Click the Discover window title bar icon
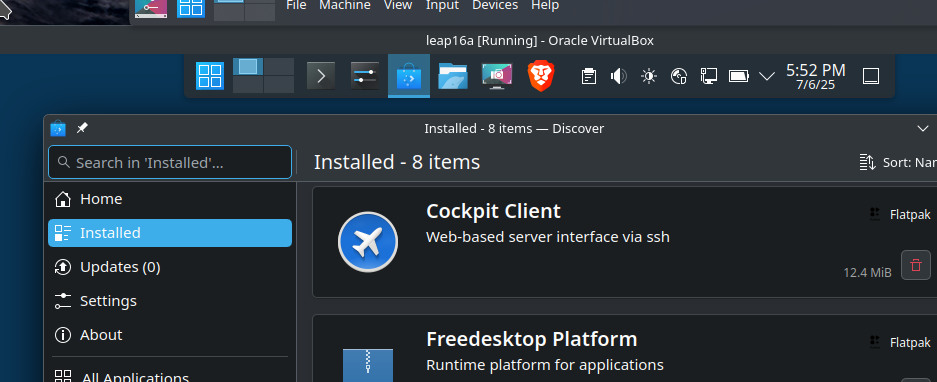 [x=58, y=129]
